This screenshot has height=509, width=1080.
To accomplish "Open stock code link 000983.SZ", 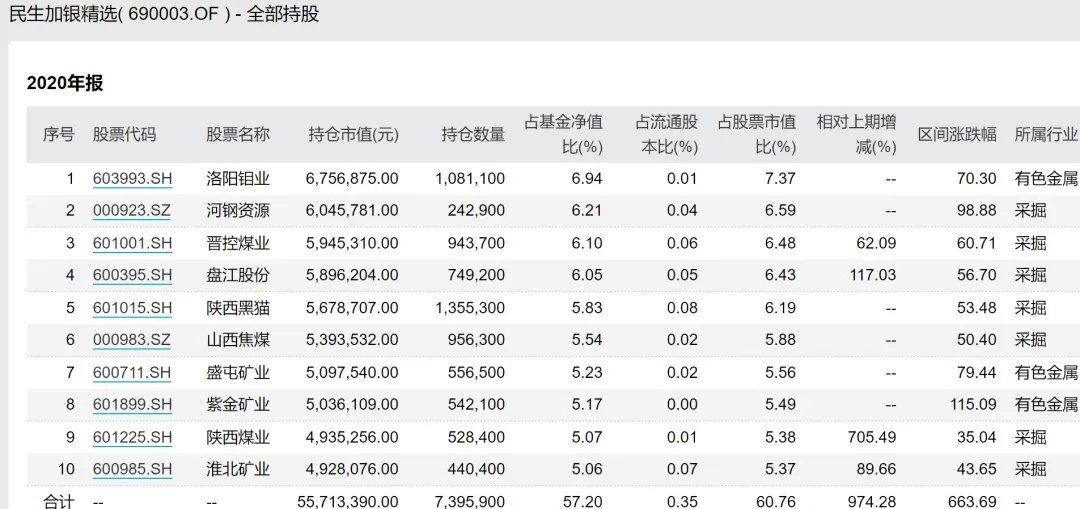I will click(x=132, y=340).
